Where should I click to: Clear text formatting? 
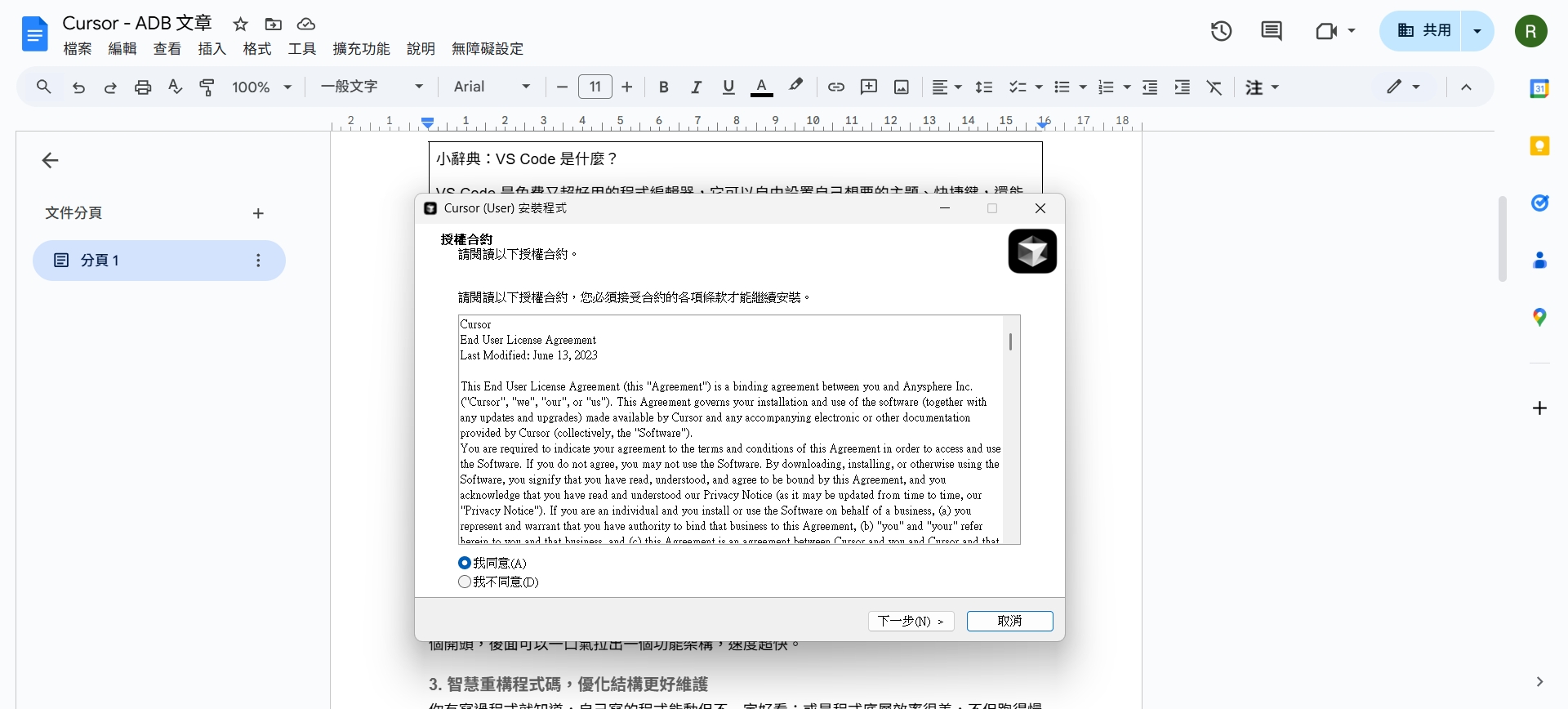click(x=1214, y=87)
